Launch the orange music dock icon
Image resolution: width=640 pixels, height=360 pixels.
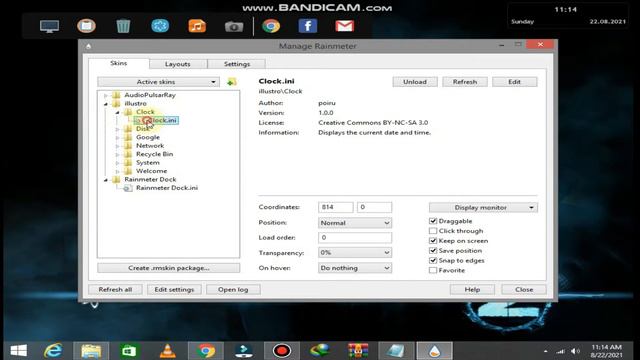tap(197, 26)
